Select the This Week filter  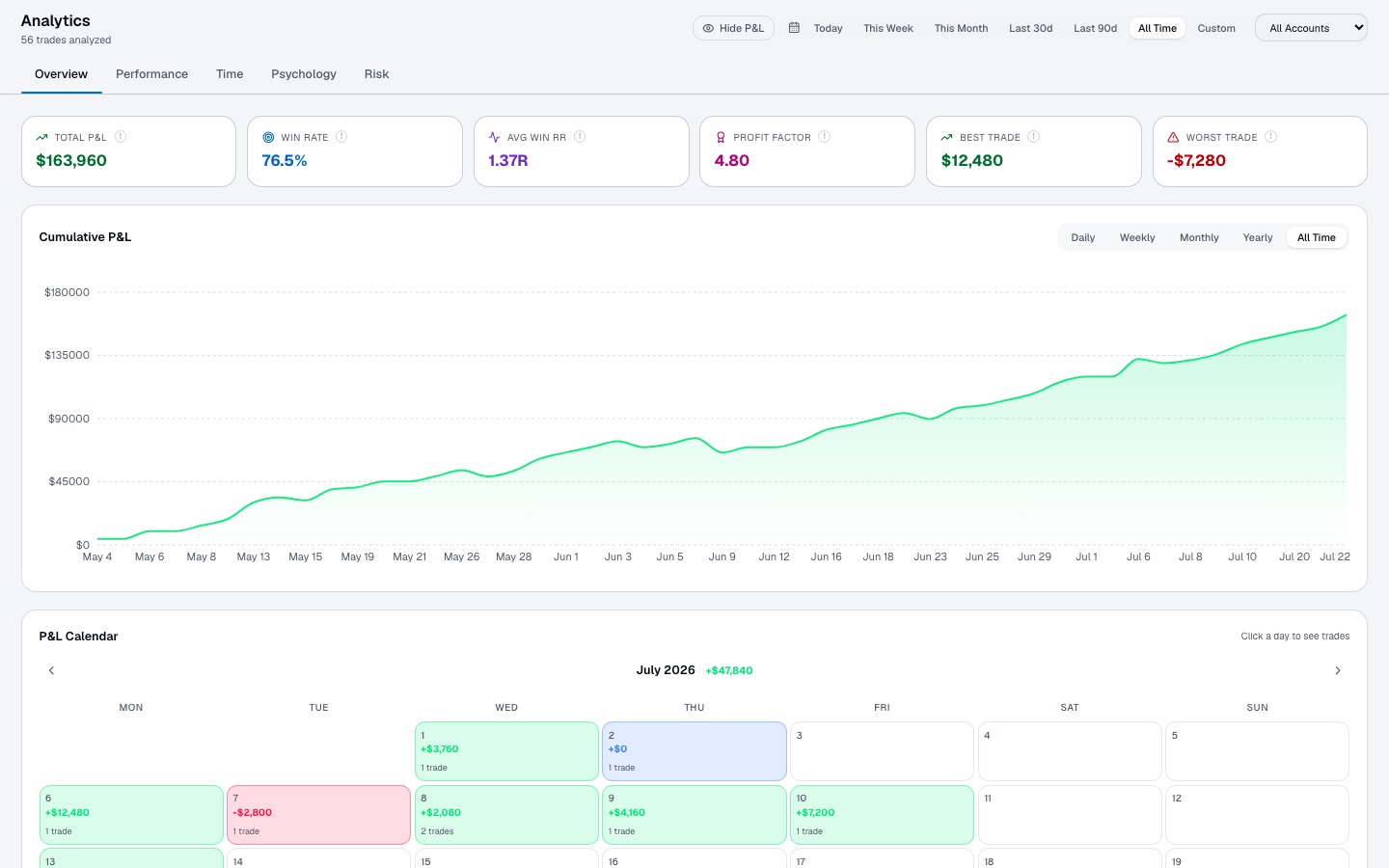[887, 28]
